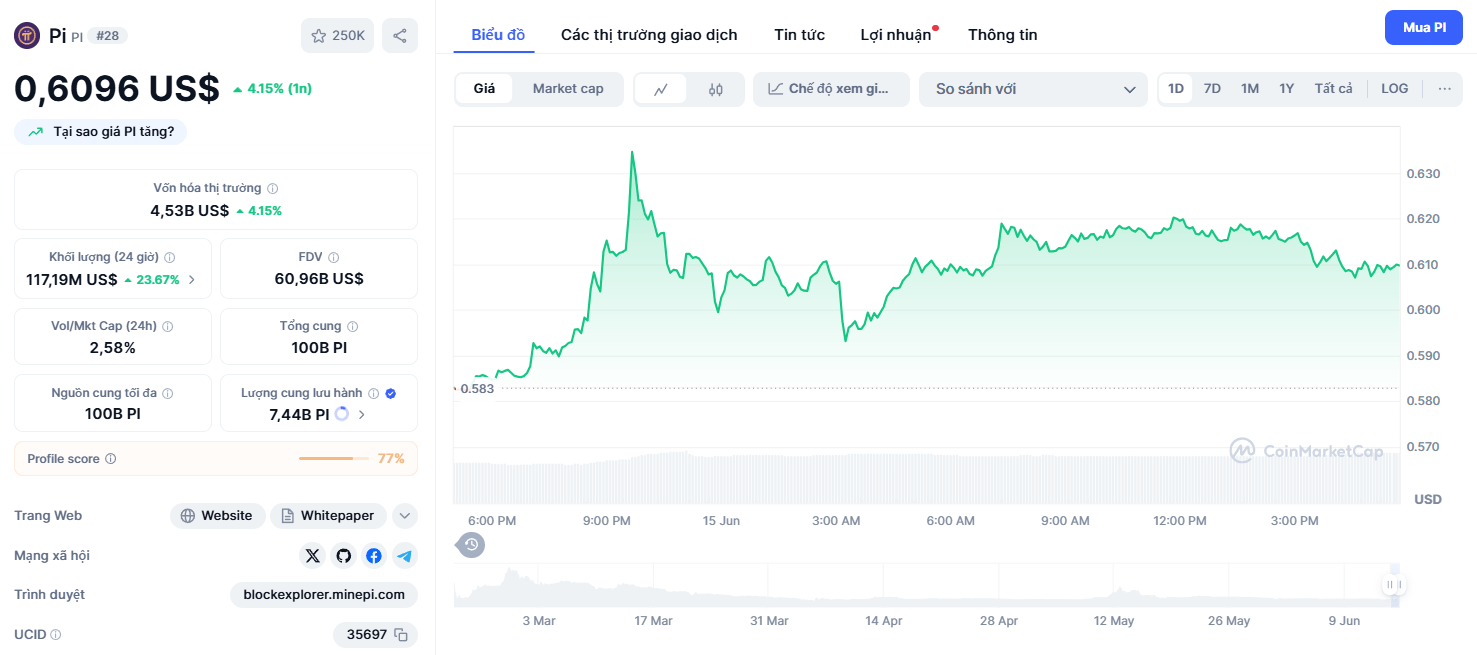The image size is (1477, 655).
Task: Open blockexplorer.minepi.com link
Action: 324,595
